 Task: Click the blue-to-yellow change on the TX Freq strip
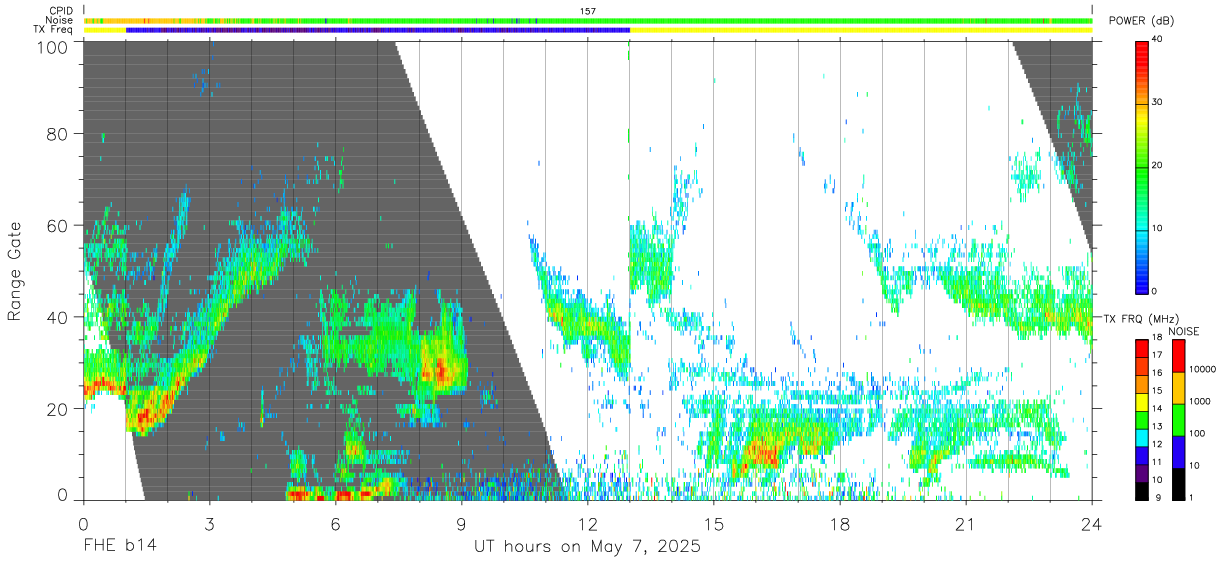(x=629, y=30)
